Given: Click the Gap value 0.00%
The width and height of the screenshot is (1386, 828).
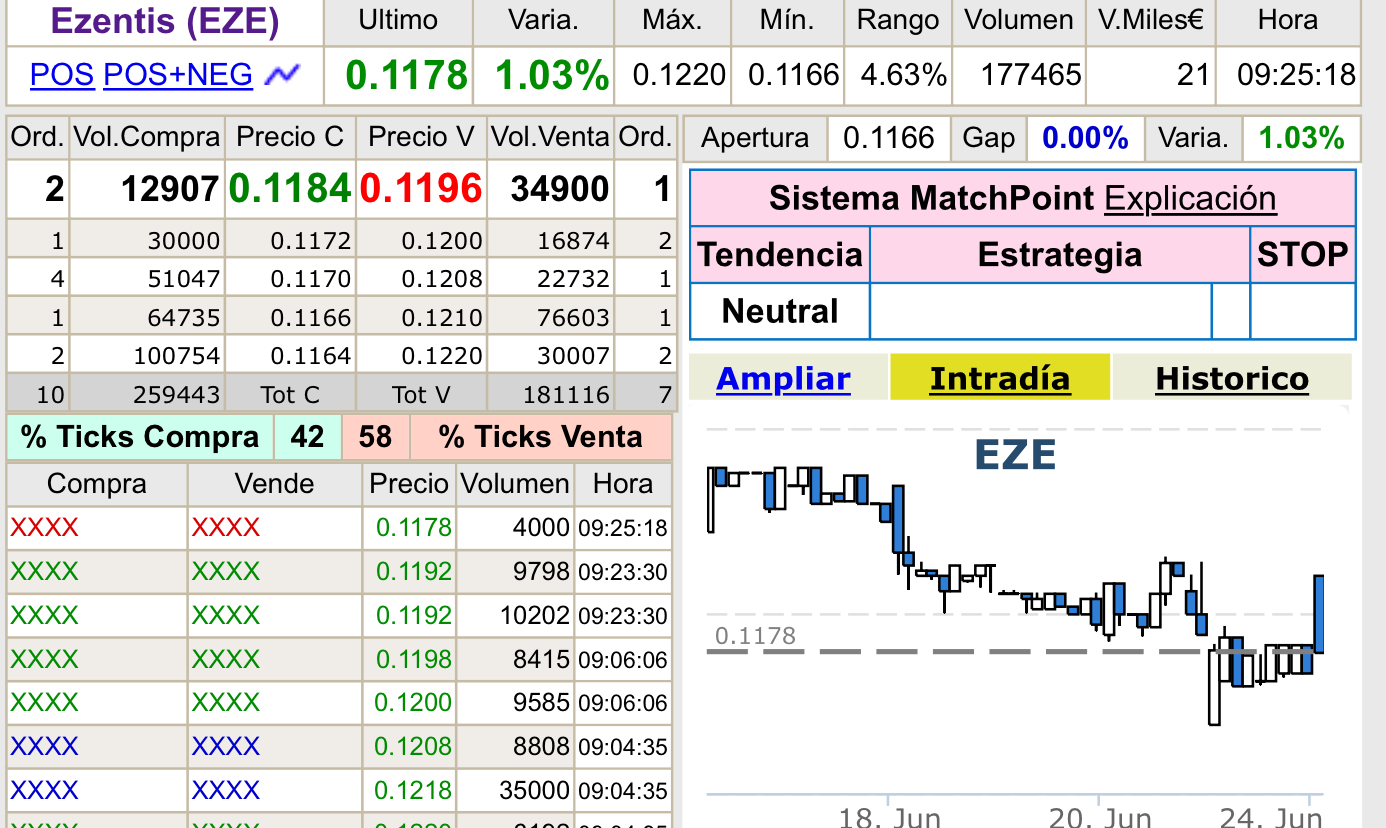Looking at the screenshot, I should [x=1085, y=138].
